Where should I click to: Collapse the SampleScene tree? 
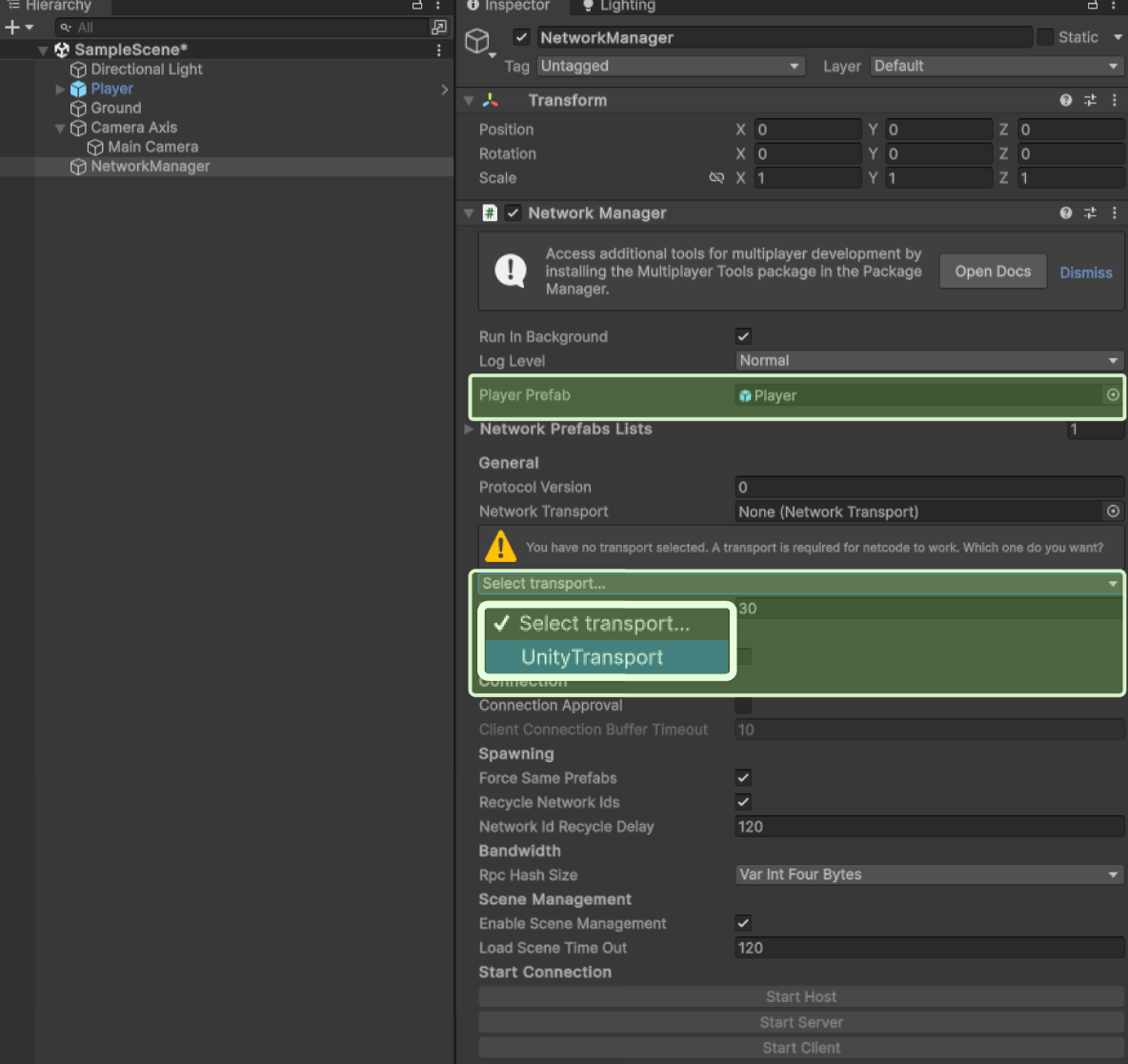pos(43,50)
